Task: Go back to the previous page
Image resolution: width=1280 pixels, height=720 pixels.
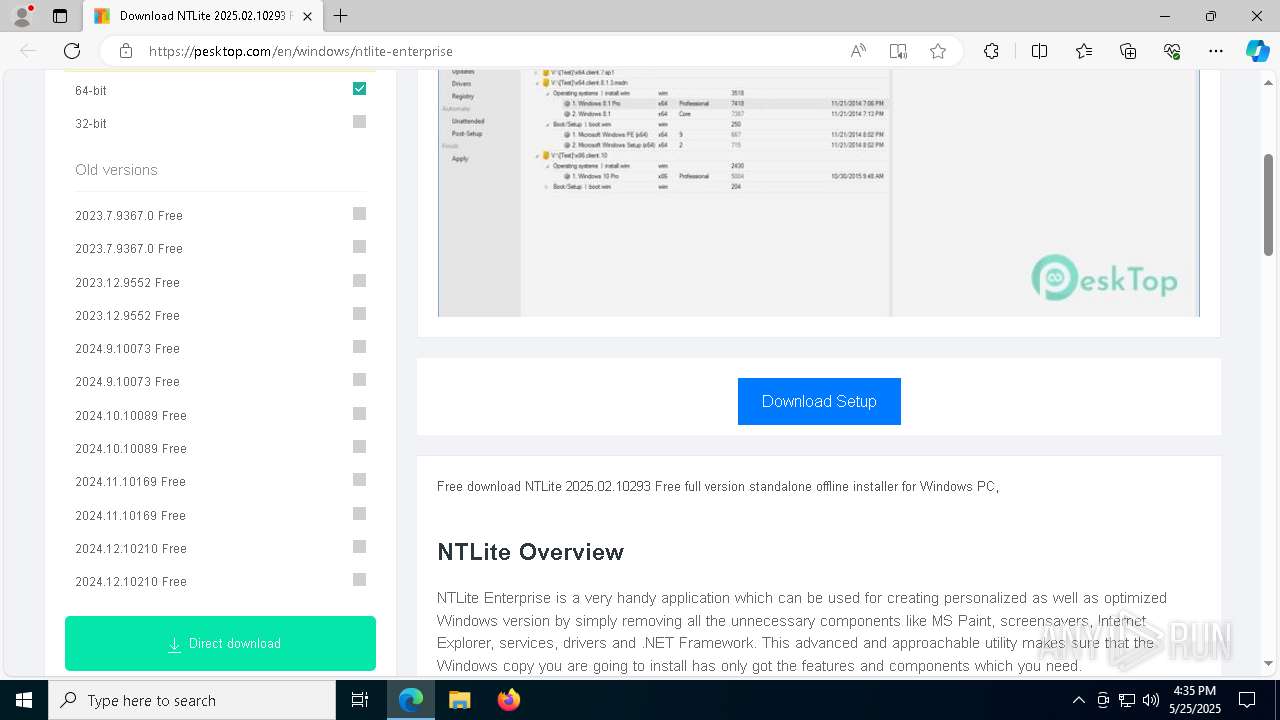Action: [28, 51]
